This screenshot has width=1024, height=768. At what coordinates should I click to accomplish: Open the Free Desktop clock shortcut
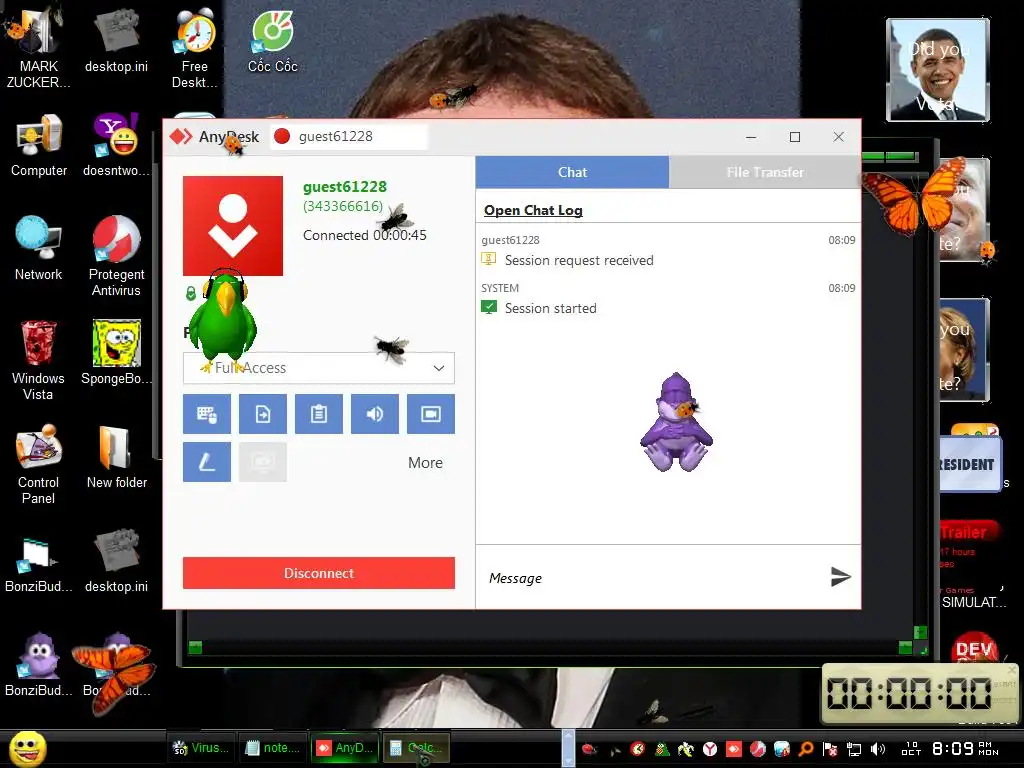point(195,47)
